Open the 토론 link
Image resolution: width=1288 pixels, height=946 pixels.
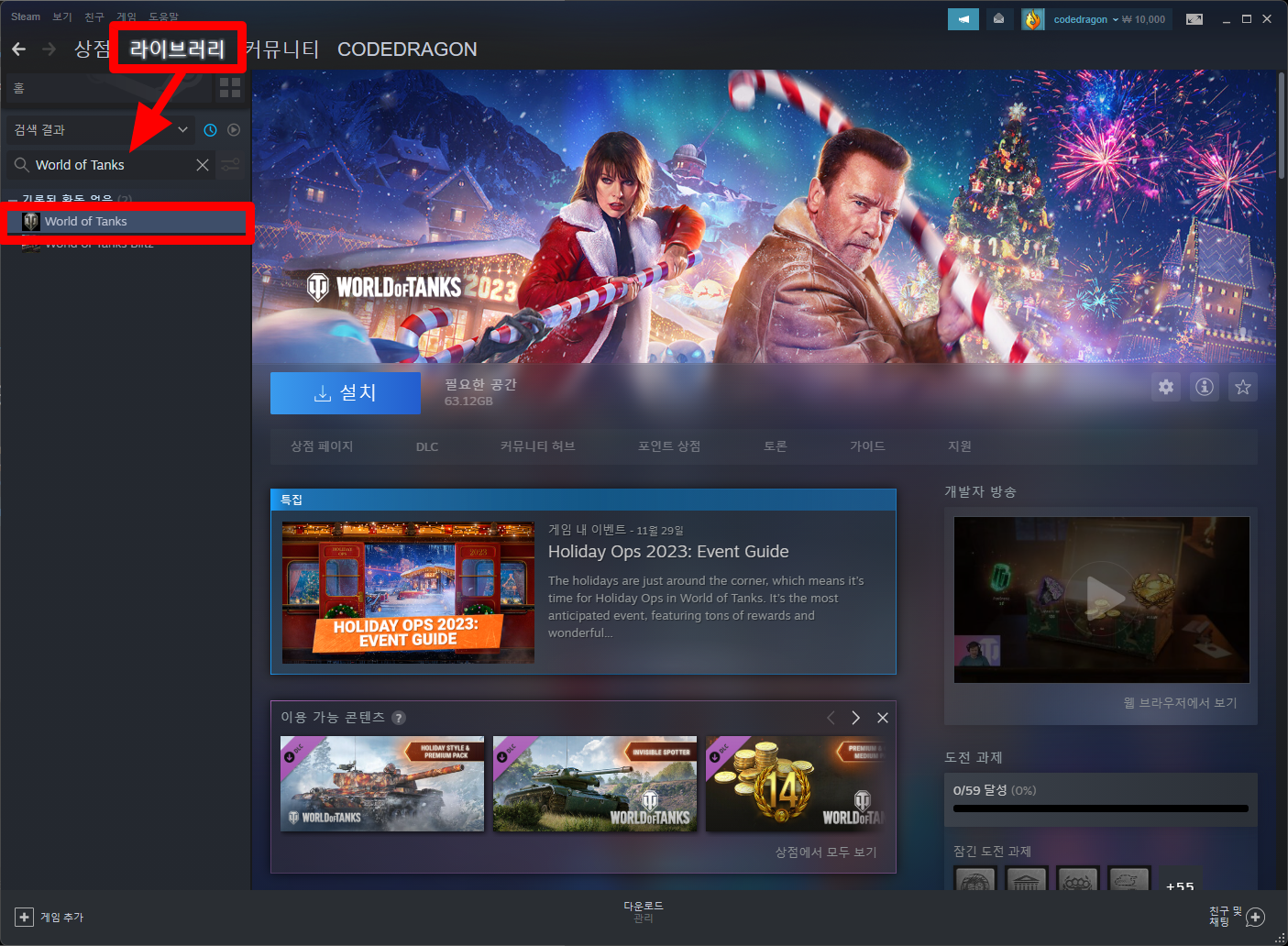(x=776, y=446)
